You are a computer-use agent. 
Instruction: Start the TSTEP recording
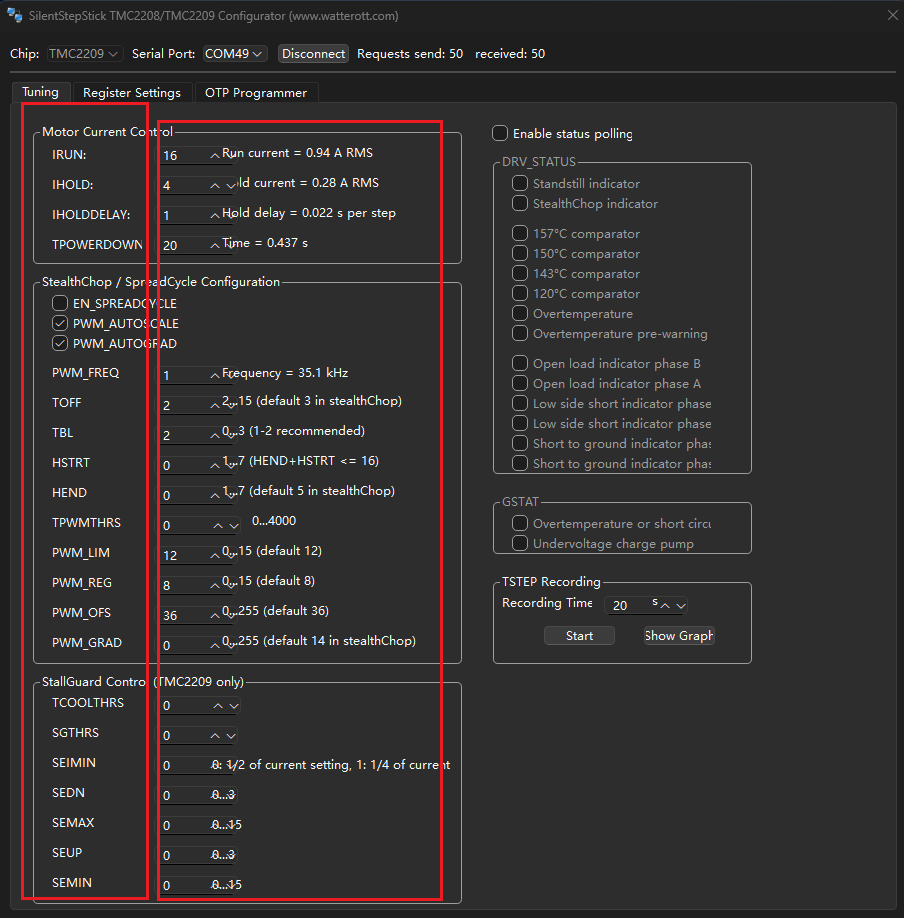click(x=579, y=636)
